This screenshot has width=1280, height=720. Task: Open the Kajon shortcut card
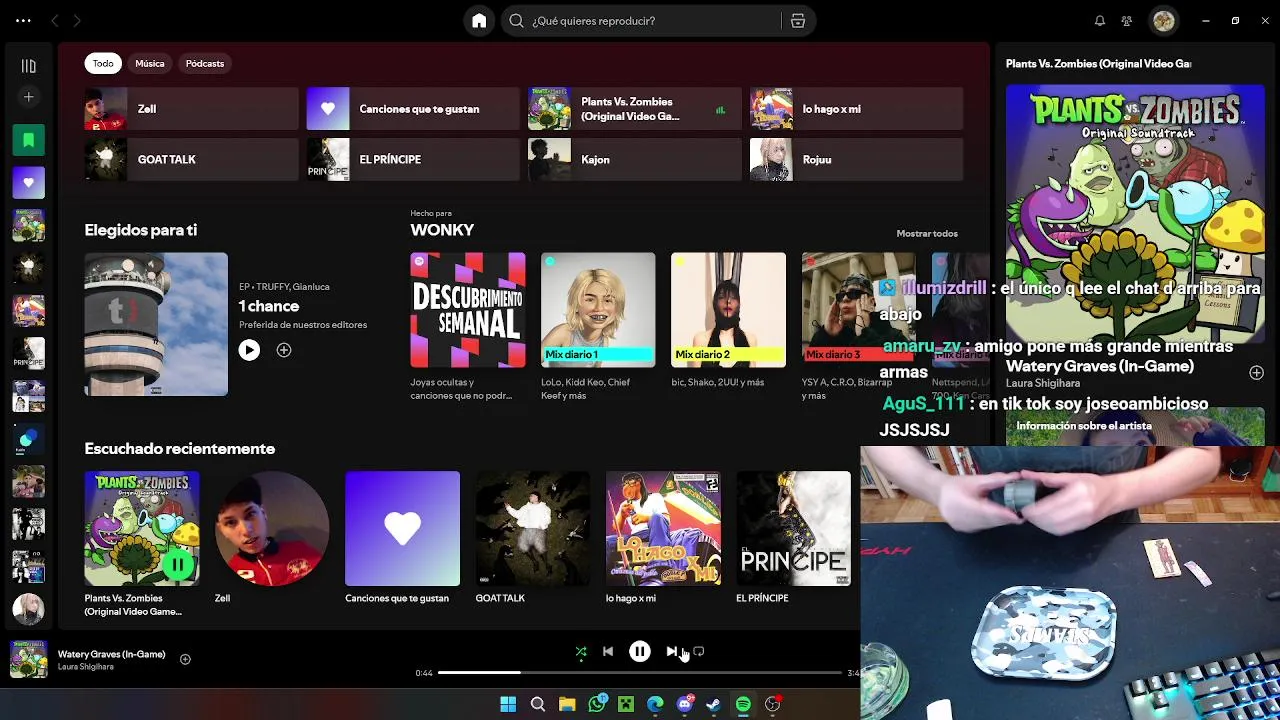click(x=635, y=159)
